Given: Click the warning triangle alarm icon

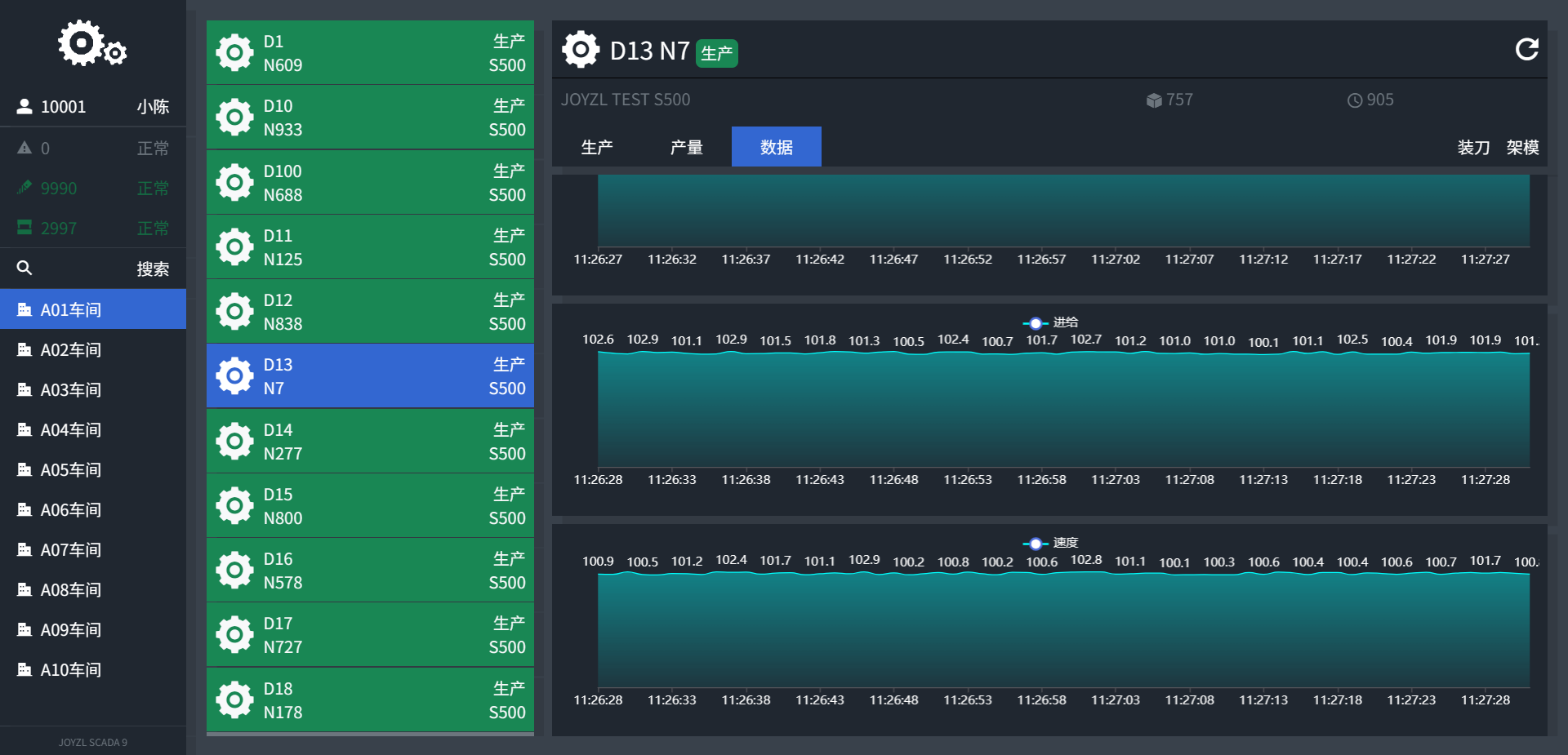Looking at the screenshot, I should pyautogui.click(x=24, y=148).
